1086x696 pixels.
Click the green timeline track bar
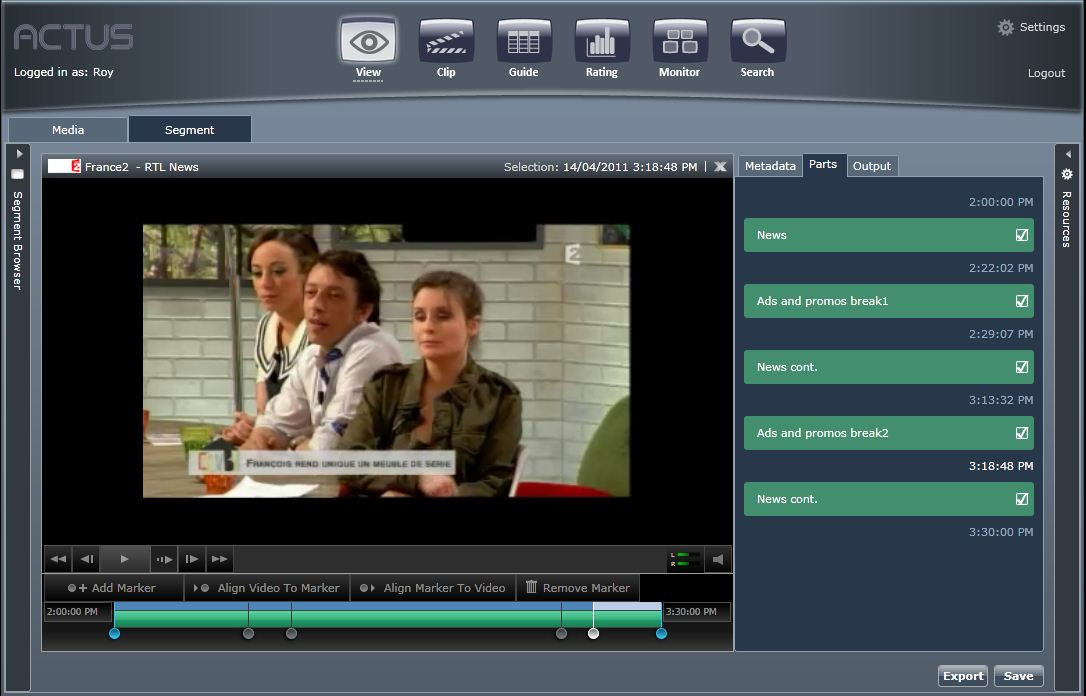point(388,618)
